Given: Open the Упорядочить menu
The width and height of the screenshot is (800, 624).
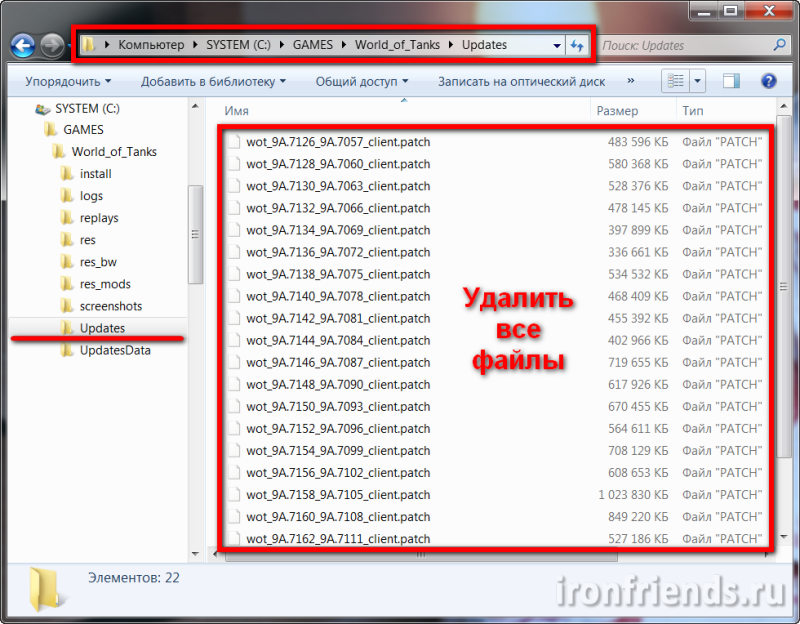Looking at the screenshot, I should point(68,81).
